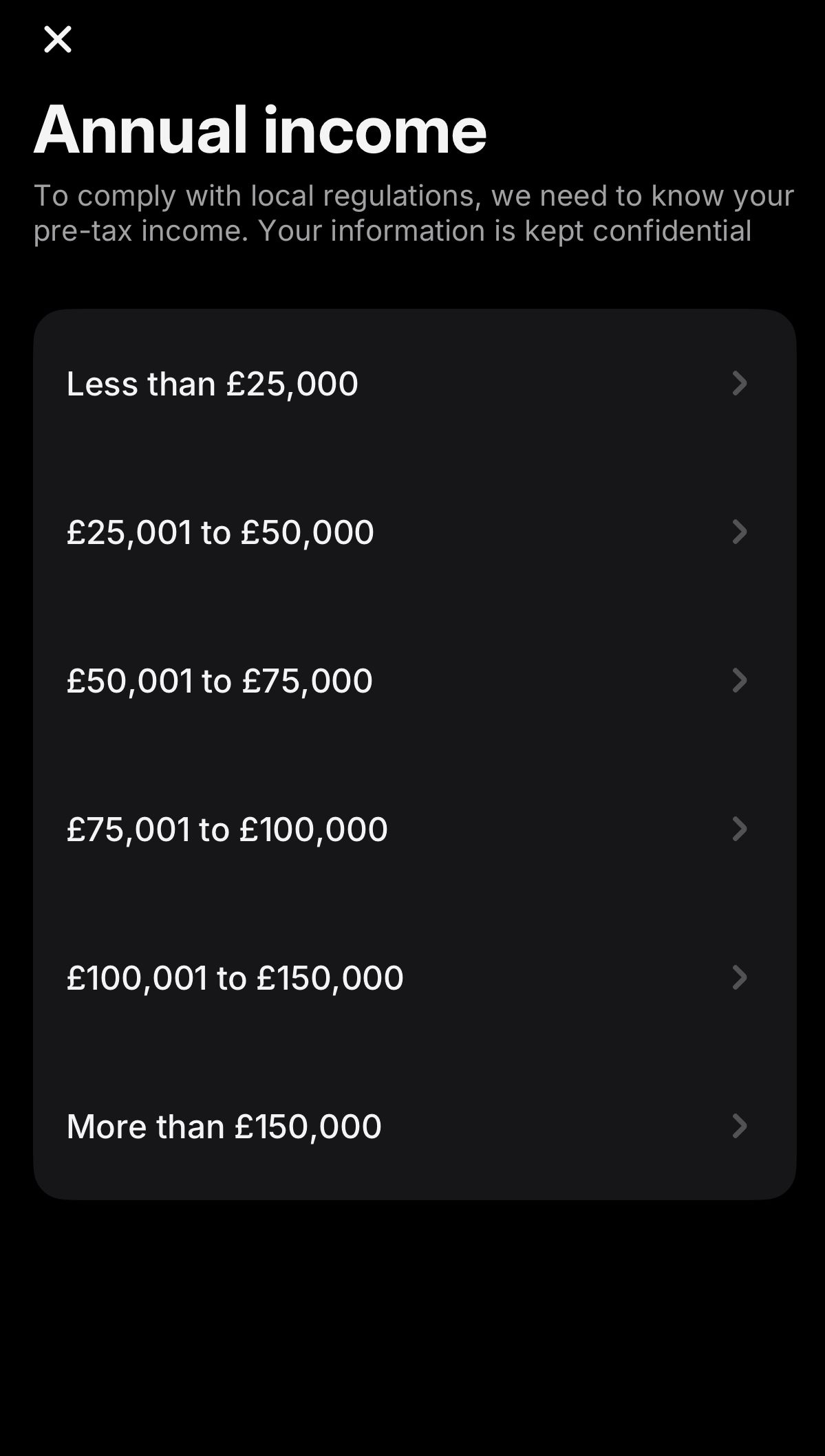Viewport: 825px width, 1456px height.
Task: Click chevron beside £50,001 to £75,000
Action: click(x=740, y=680)
